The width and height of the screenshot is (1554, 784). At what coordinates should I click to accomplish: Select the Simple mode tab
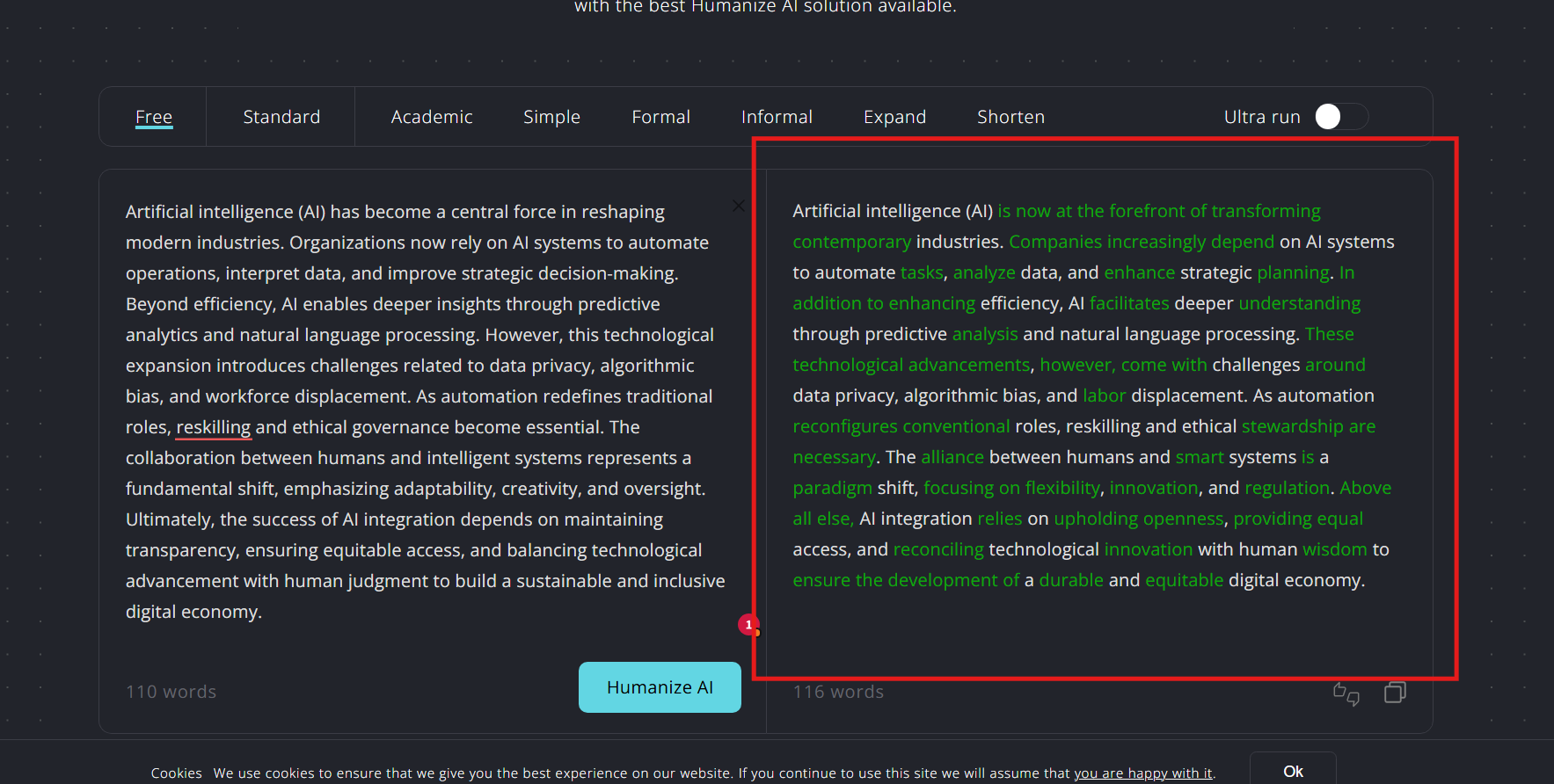click(551, 117)
